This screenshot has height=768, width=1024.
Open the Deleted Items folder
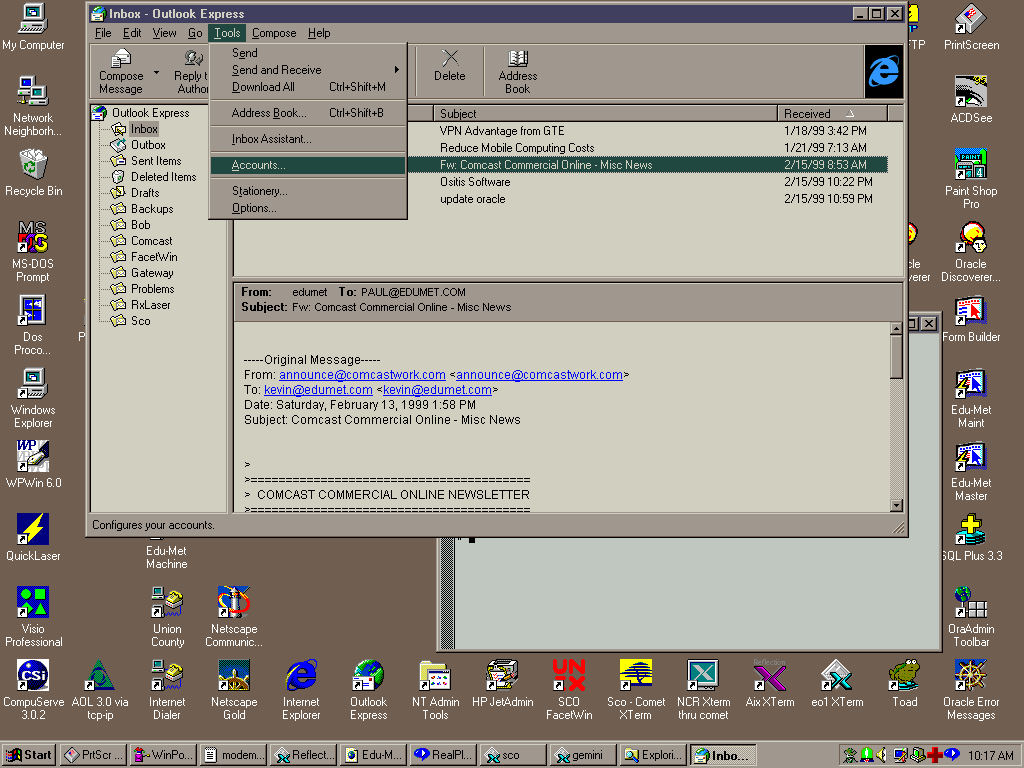(163, 176)
